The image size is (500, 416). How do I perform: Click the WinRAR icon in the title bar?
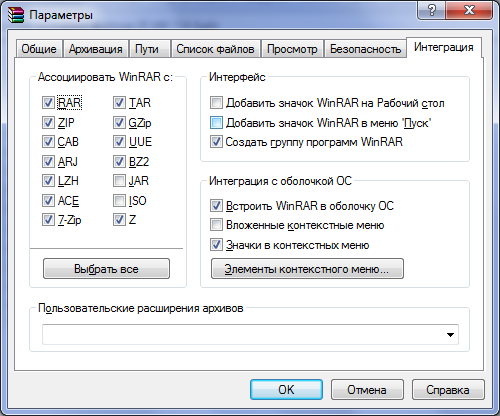tap(16, 15)
